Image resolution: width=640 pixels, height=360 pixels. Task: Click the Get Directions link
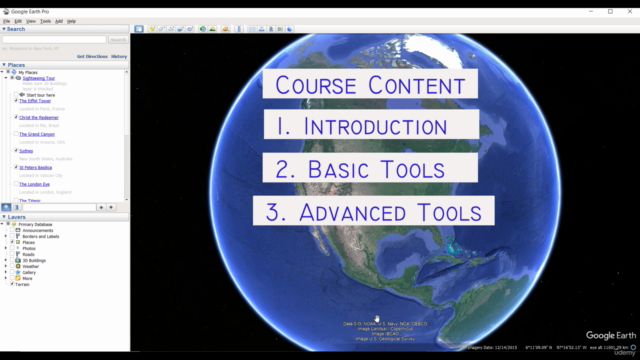click(92, 56)
